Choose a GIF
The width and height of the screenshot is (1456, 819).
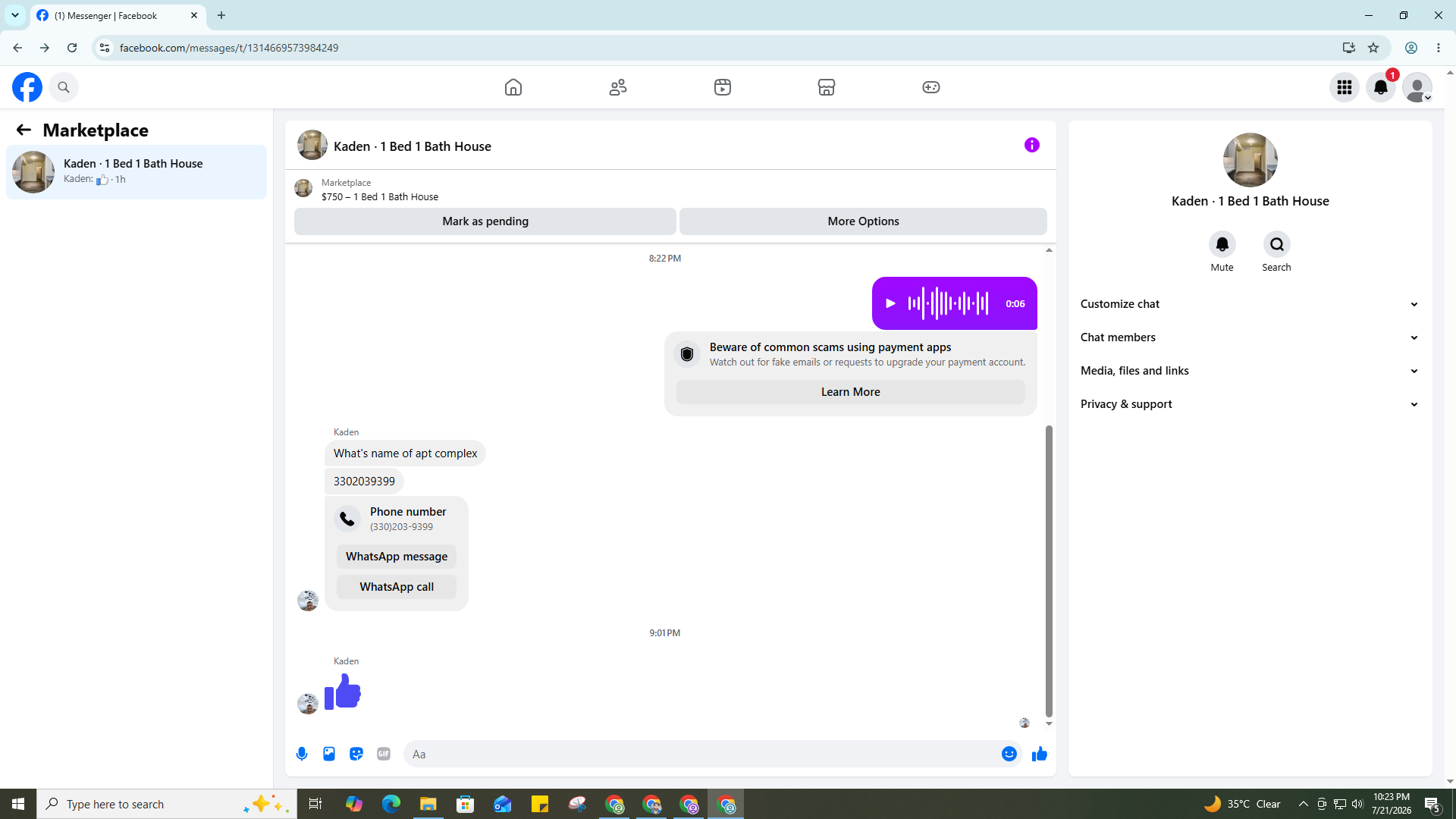pos(384,754)
